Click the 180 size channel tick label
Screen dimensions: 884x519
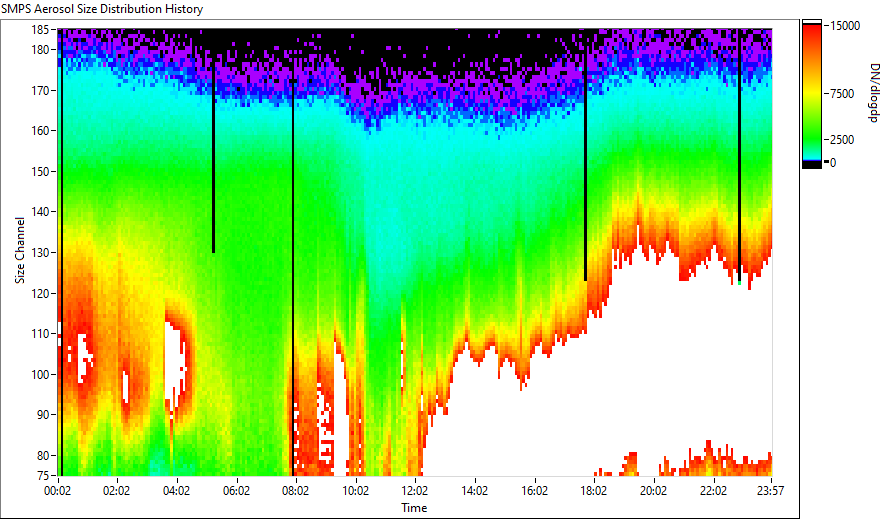[x=41, y=50]
